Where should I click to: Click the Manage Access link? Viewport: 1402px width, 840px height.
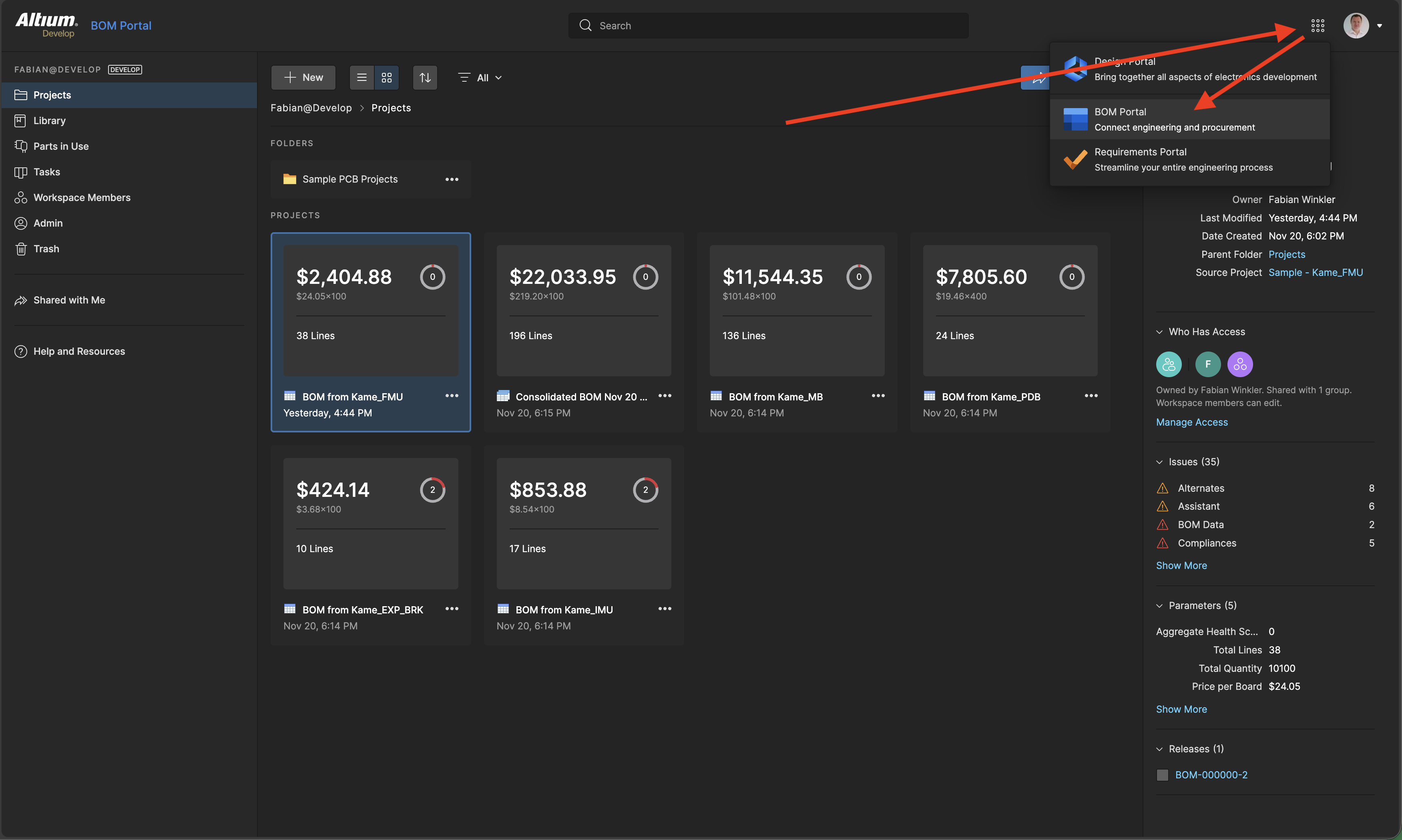tap(1191, 422)
